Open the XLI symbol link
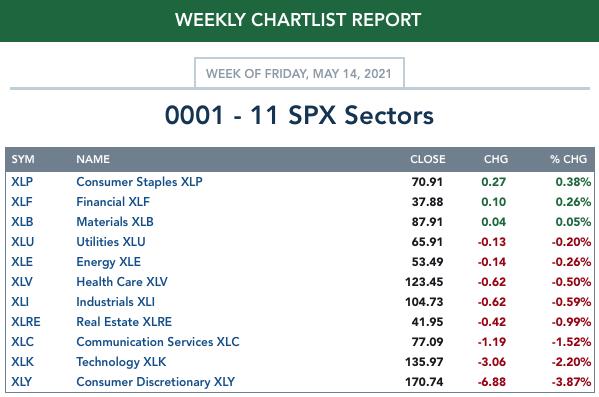This screenshot has width=599, height=397. (20, 302)
